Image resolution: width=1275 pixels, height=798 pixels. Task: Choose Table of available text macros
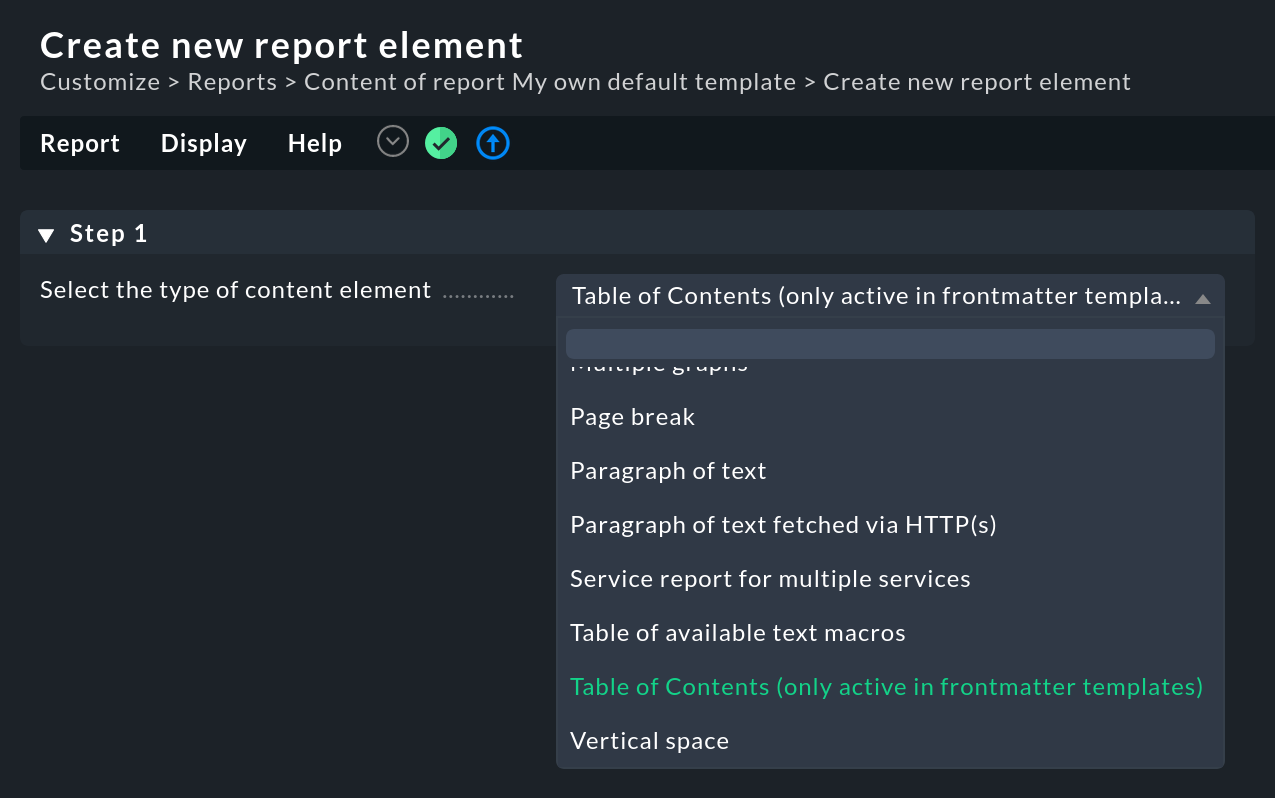pos(737,633)
